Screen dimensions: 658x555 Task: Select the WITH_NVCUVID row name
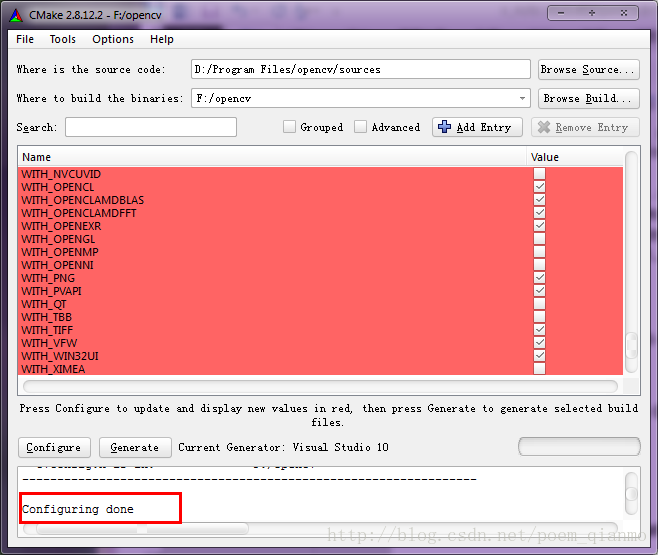point(61,174)
